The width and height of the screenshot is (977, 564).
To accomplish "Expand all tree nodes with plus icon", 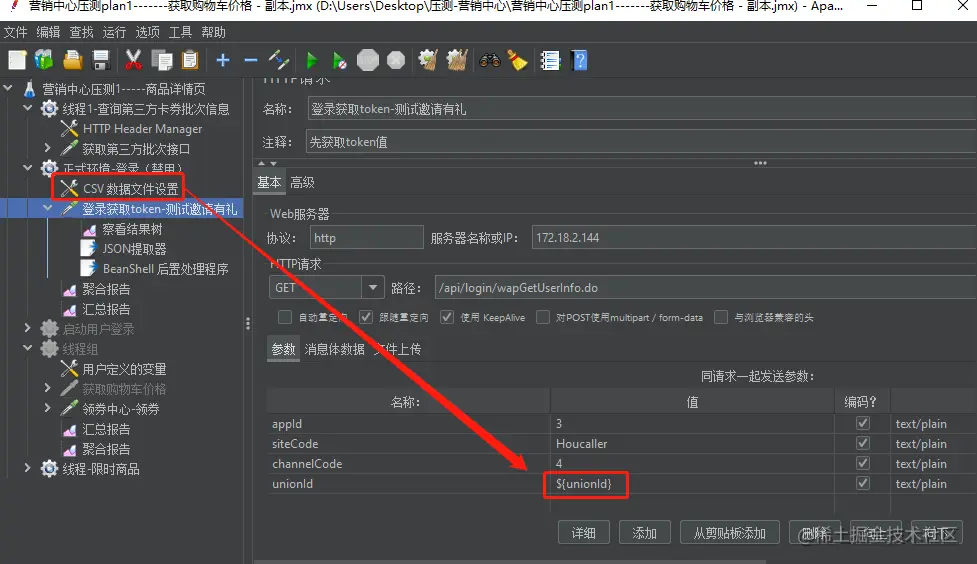I will pos(223,60).
